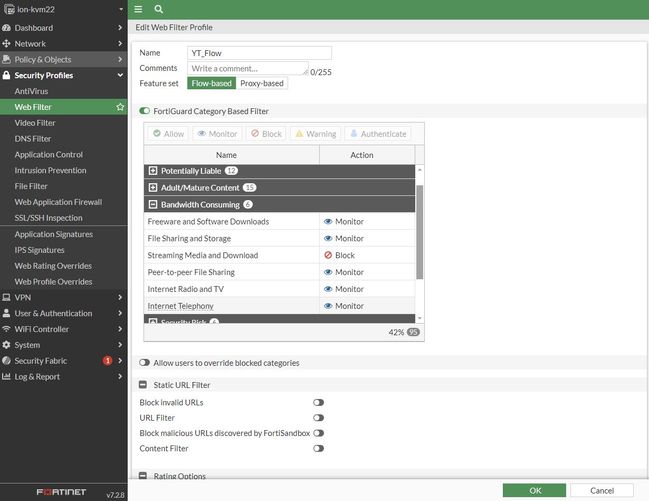Viewport: 649px width, 501px height.
Task: Click the OK button
Action: [534, 491]
